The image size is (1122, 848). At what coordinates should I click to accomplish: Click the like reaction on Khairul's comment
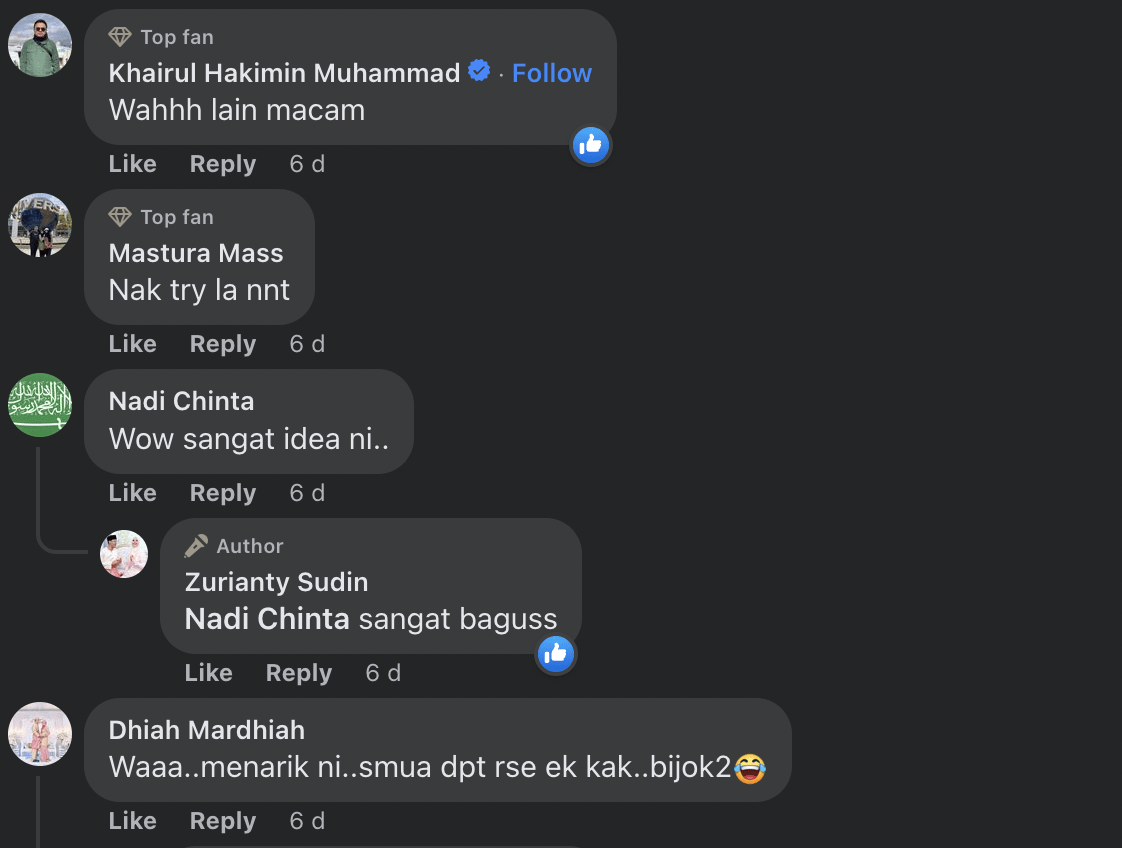pyautogui.click(x=591, y=146)
